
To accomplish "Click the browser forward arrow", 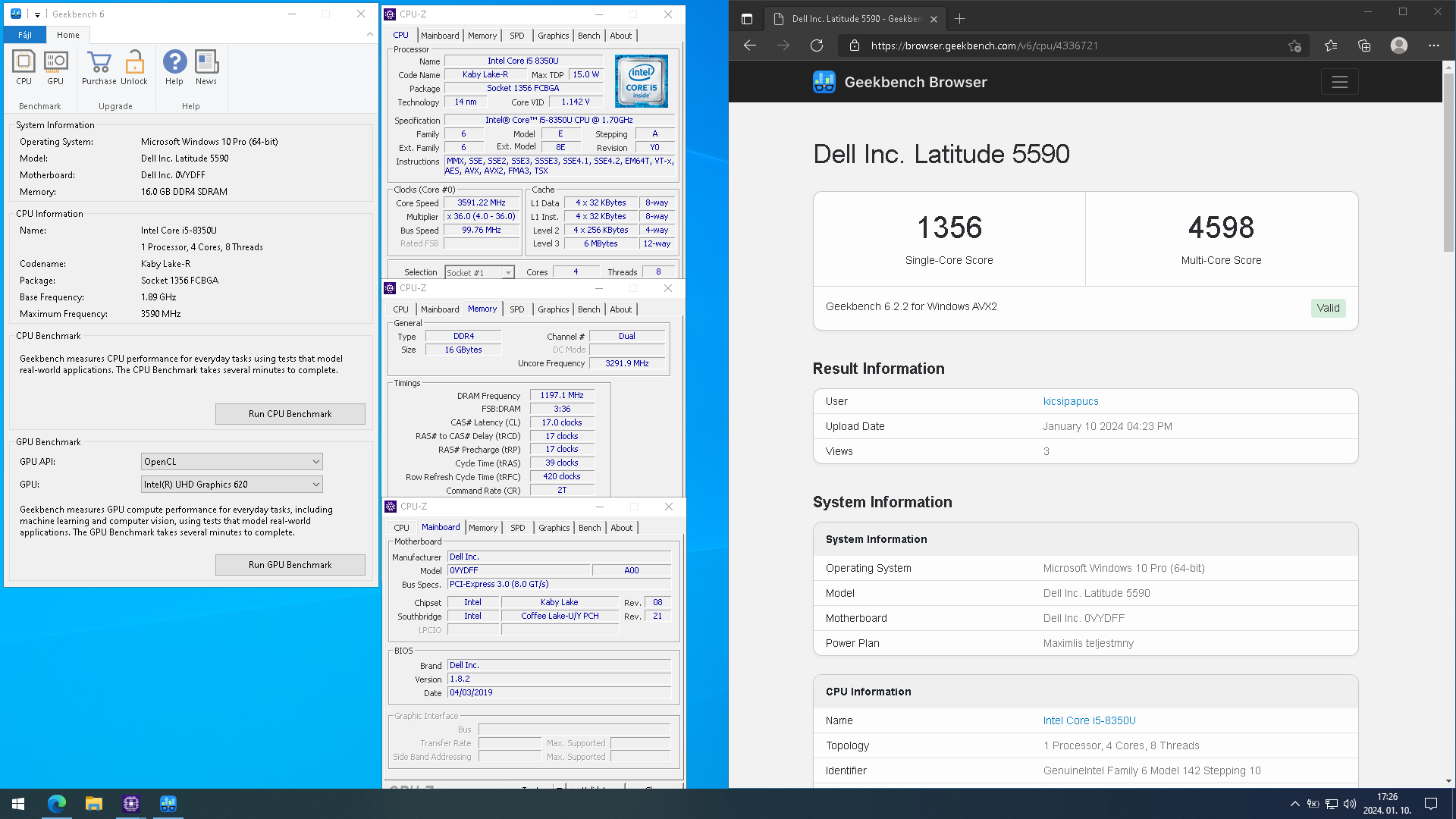I will (783, 45).
